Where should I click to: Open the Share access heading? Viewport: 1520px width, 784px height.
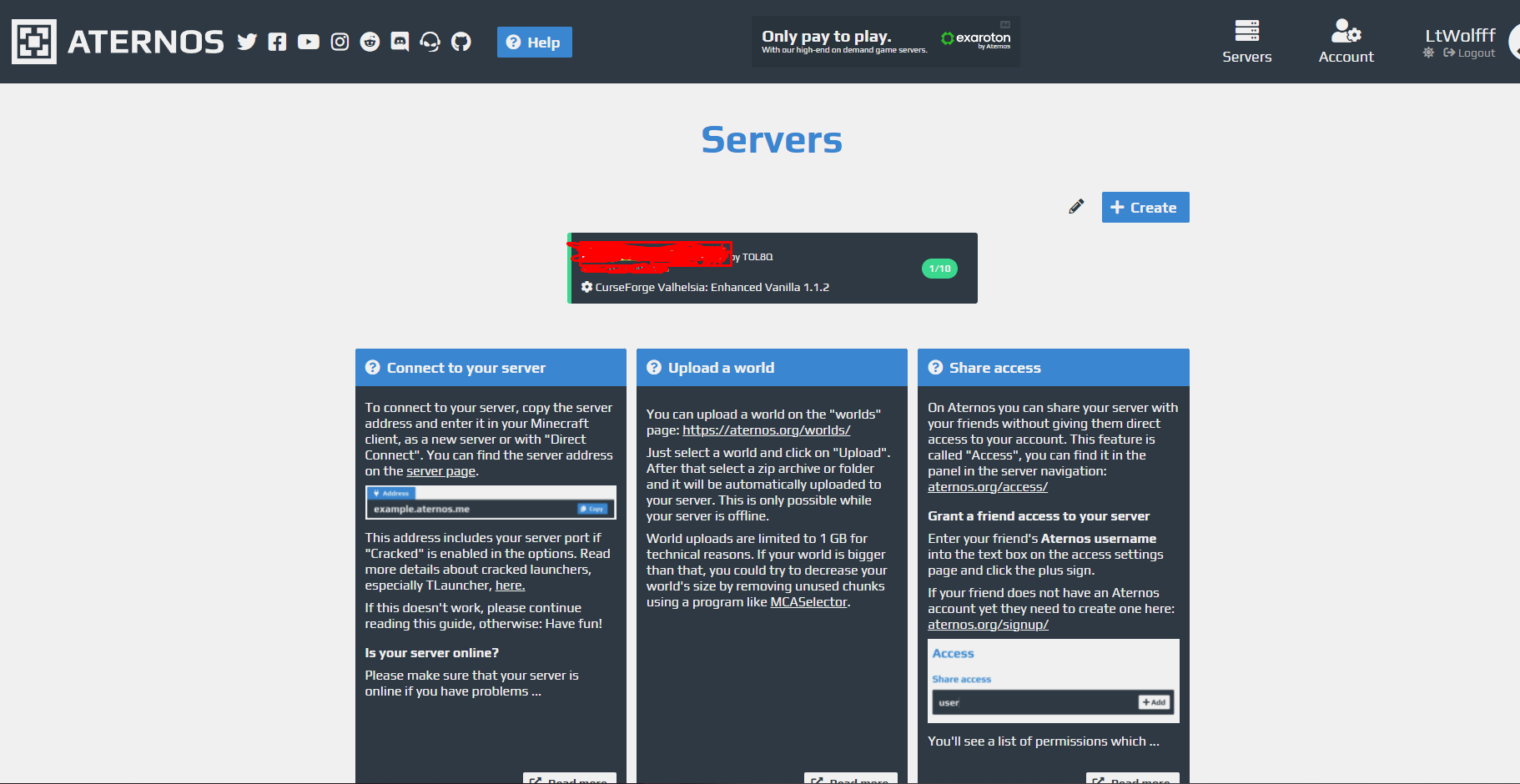tap(995, 368)
